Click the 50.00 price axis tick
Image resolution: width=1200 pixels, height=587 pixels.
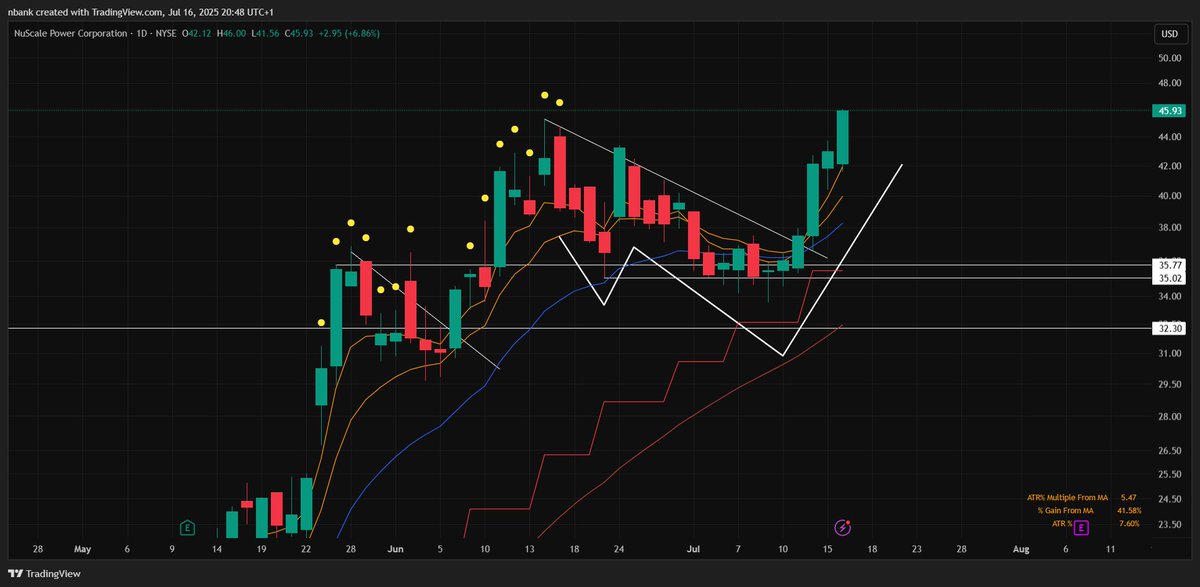1169,58
